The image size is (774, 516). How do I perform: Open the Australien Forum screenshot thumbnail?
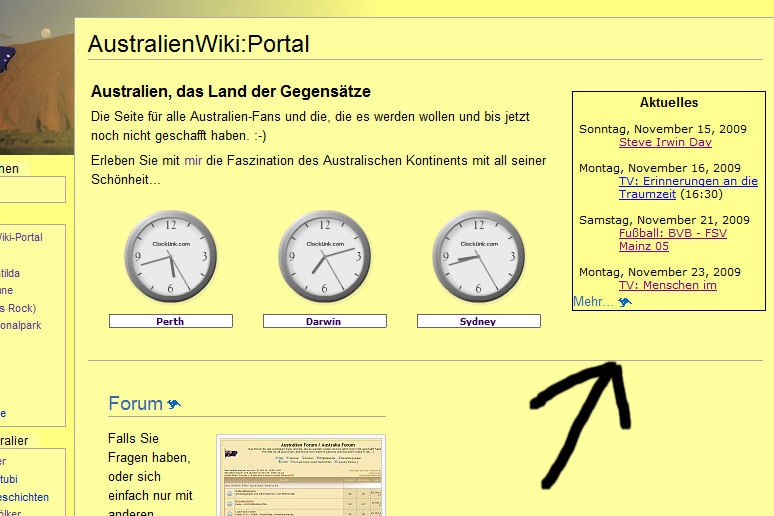click(300, 475)
